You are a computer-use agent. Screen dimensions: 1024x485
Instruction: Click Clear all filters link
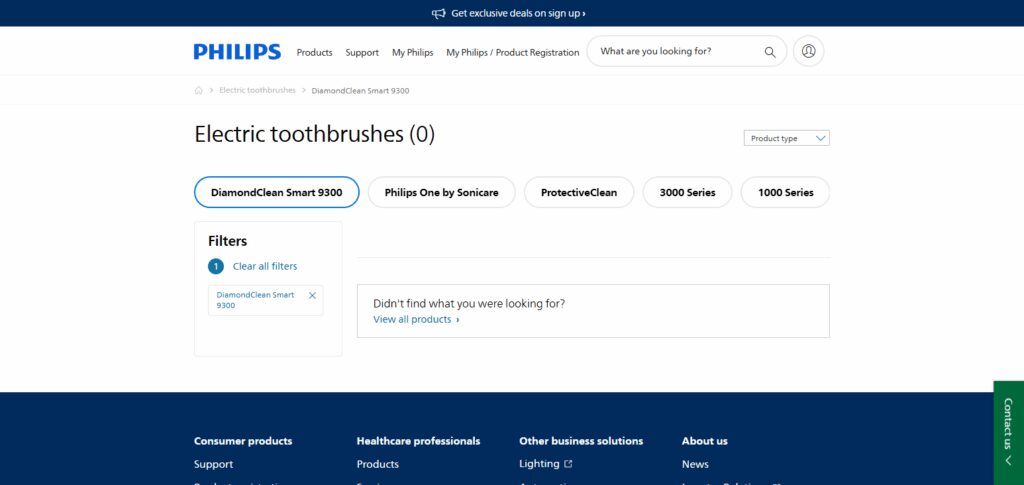265,266
